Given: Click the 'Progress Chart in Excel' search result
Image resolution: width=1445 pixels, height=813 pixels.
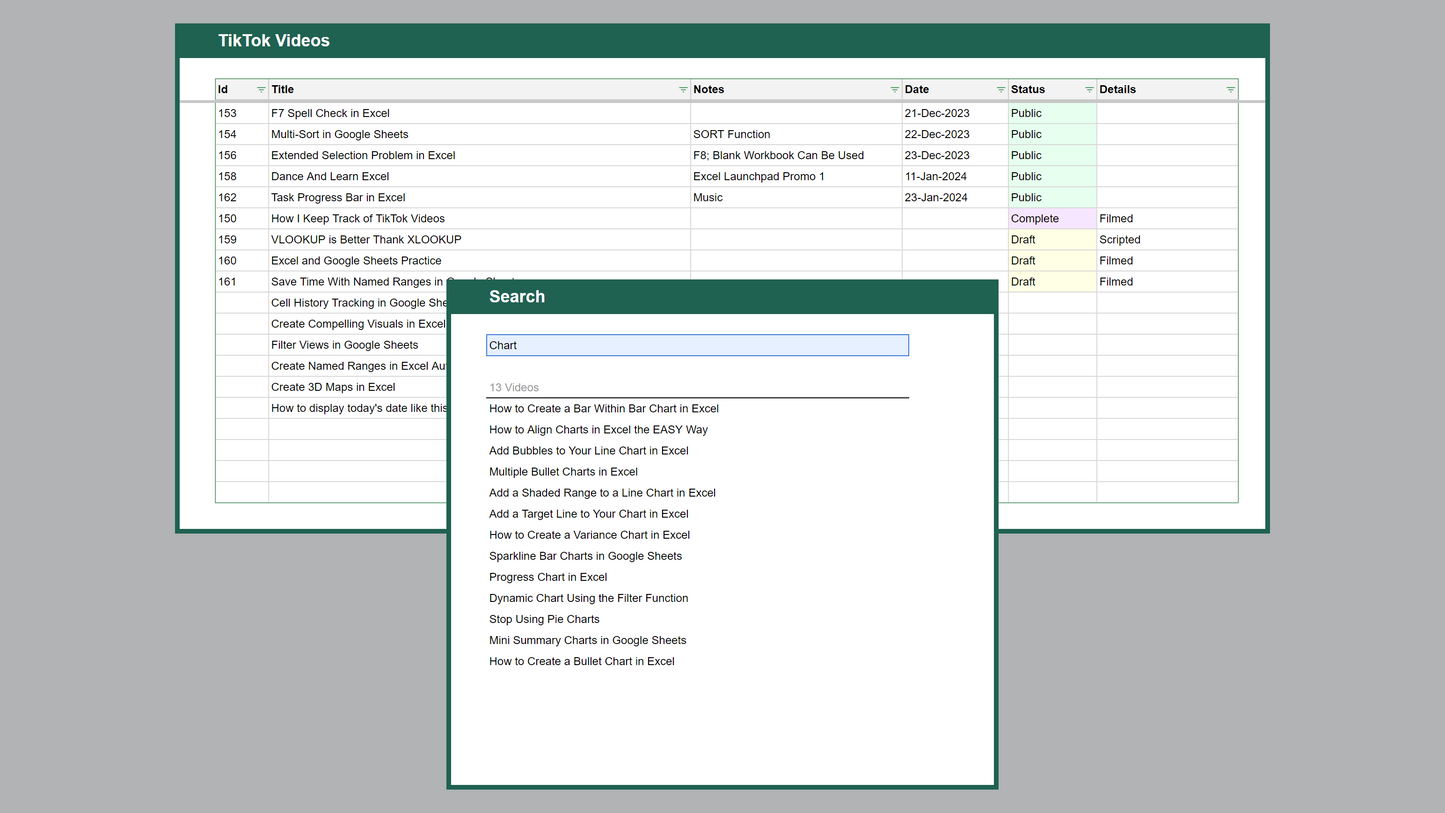Looking at the screenshot, I should (x=548, y=577).
